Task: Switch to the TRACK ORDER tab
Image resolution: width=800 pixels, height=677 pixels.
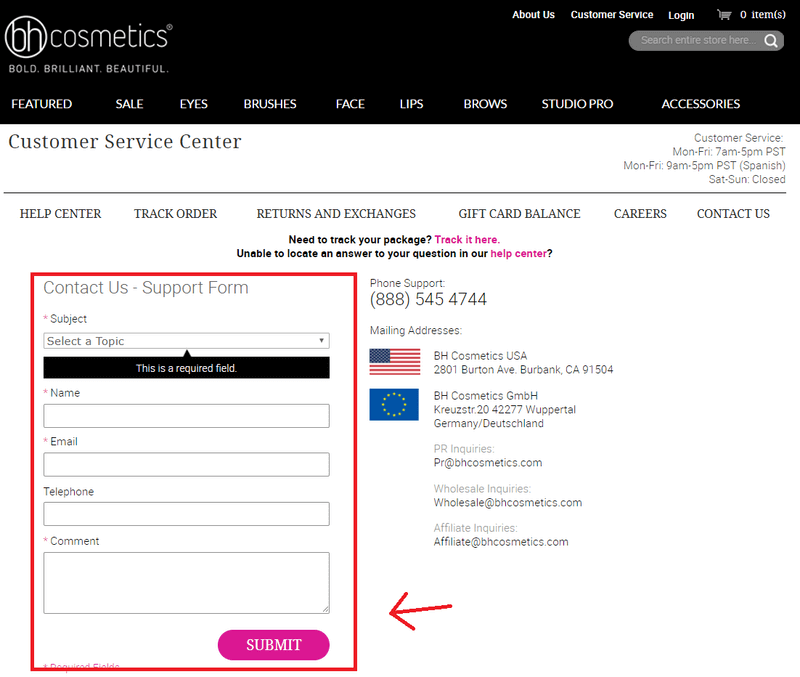Action: 176,214
